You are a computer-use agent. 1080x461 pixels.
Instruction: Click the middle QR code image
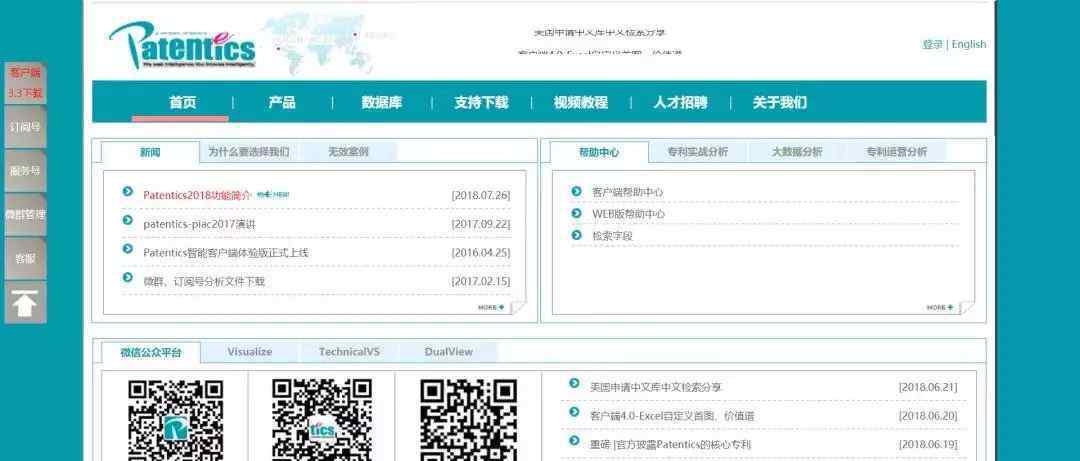(x=321, y=418)
